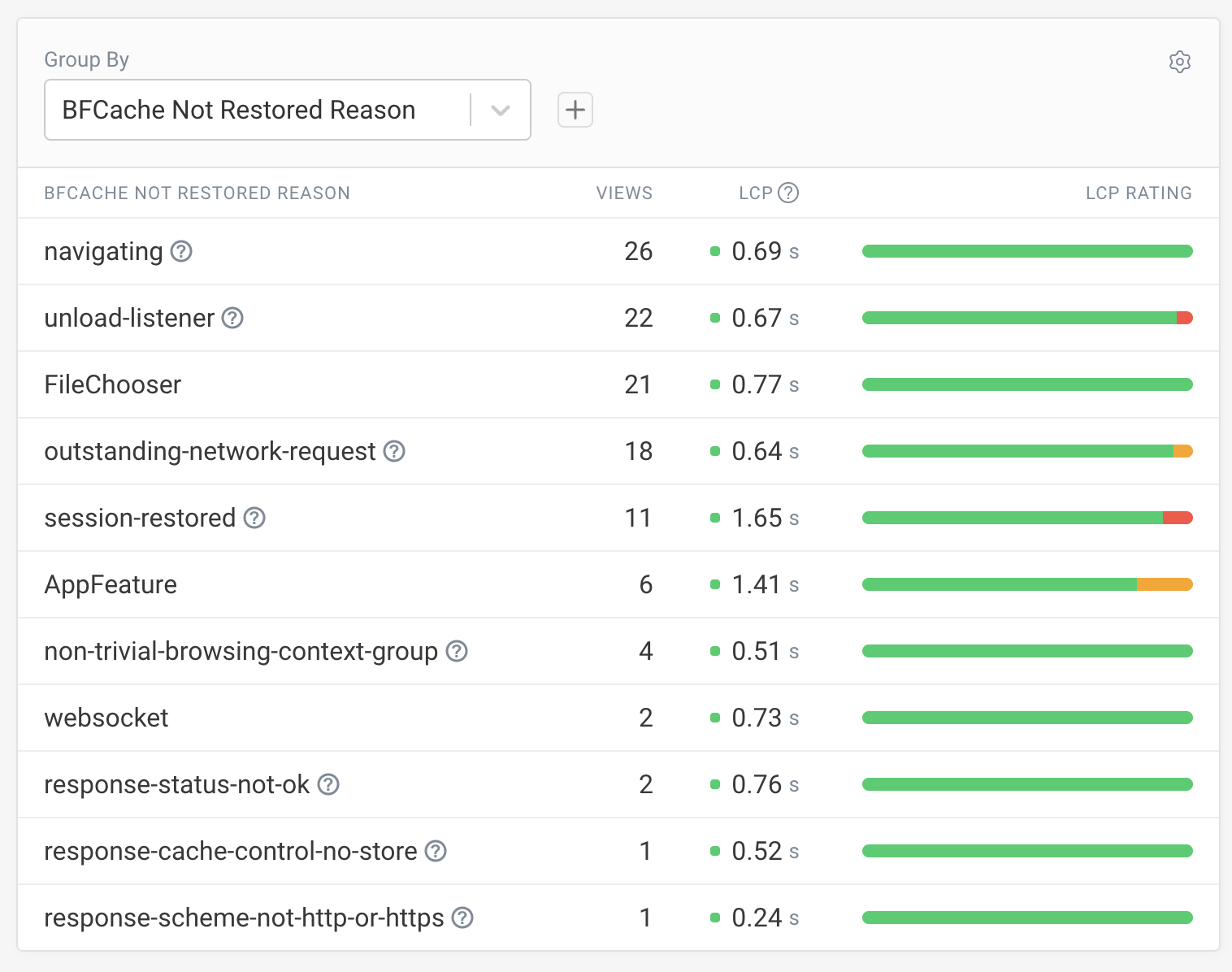The width and height of the screenshot is (1232, 972).
Task: Sort the table by VIEWS column
Action: (624, 193)
